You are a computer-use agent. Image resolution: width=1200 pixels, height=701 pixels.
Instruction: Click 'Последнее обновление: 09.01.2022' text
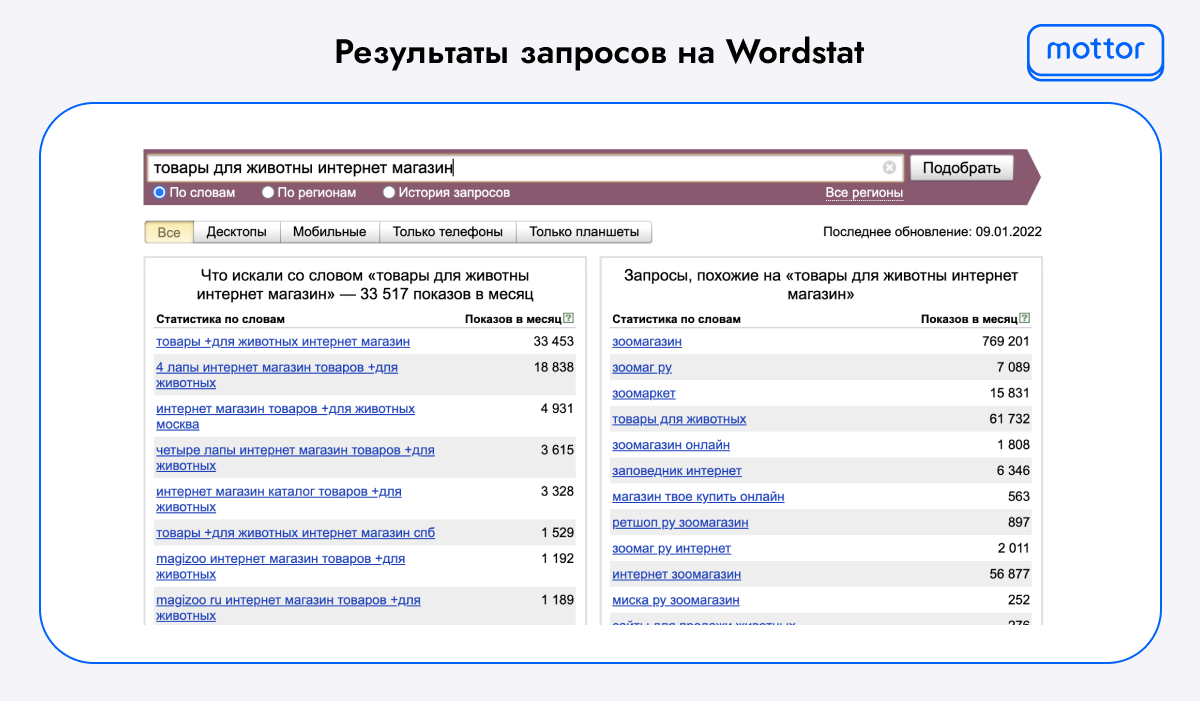click(932, 232)
